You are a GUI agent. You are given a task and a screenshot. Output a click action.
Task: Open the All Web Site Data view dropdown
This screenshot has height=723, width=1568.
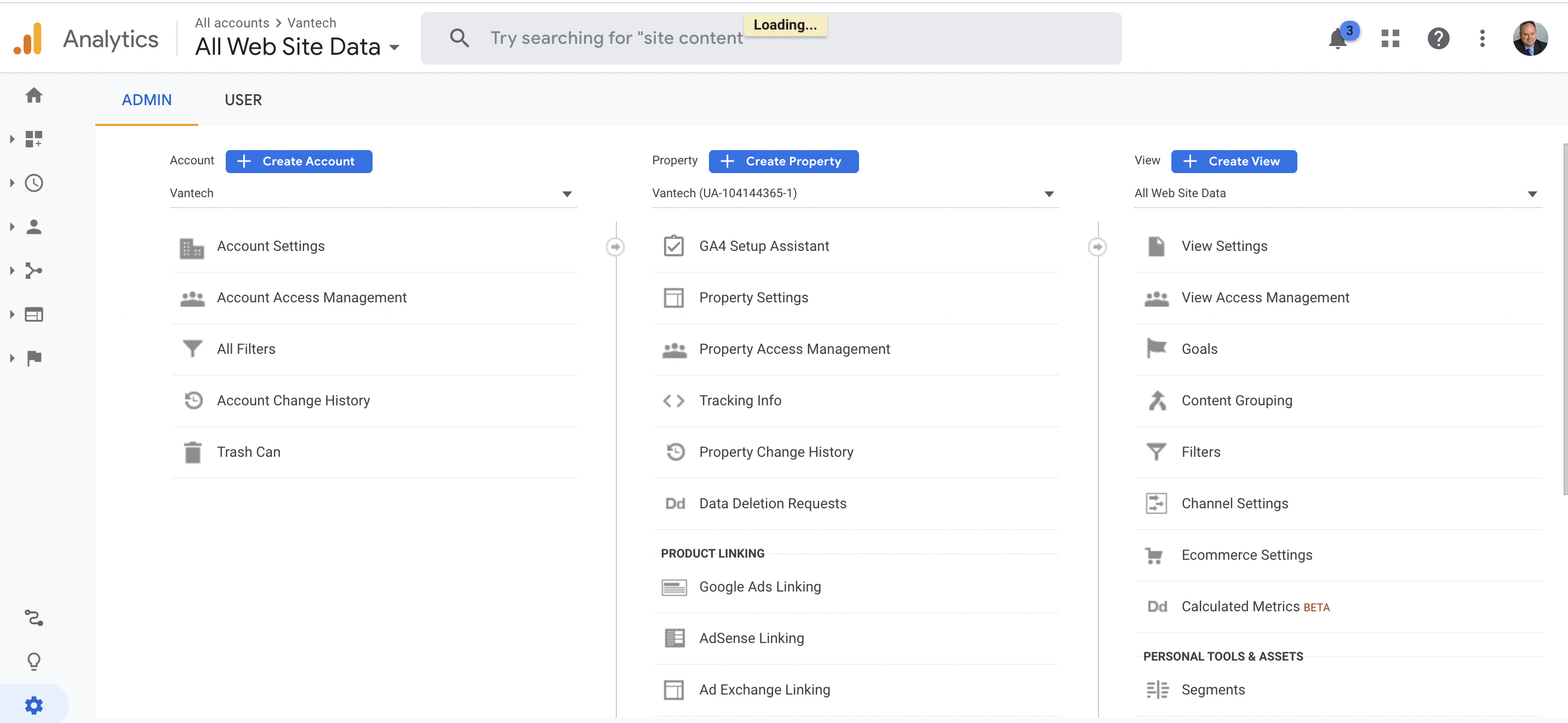pyautogui.click(x=1338, y=193)
